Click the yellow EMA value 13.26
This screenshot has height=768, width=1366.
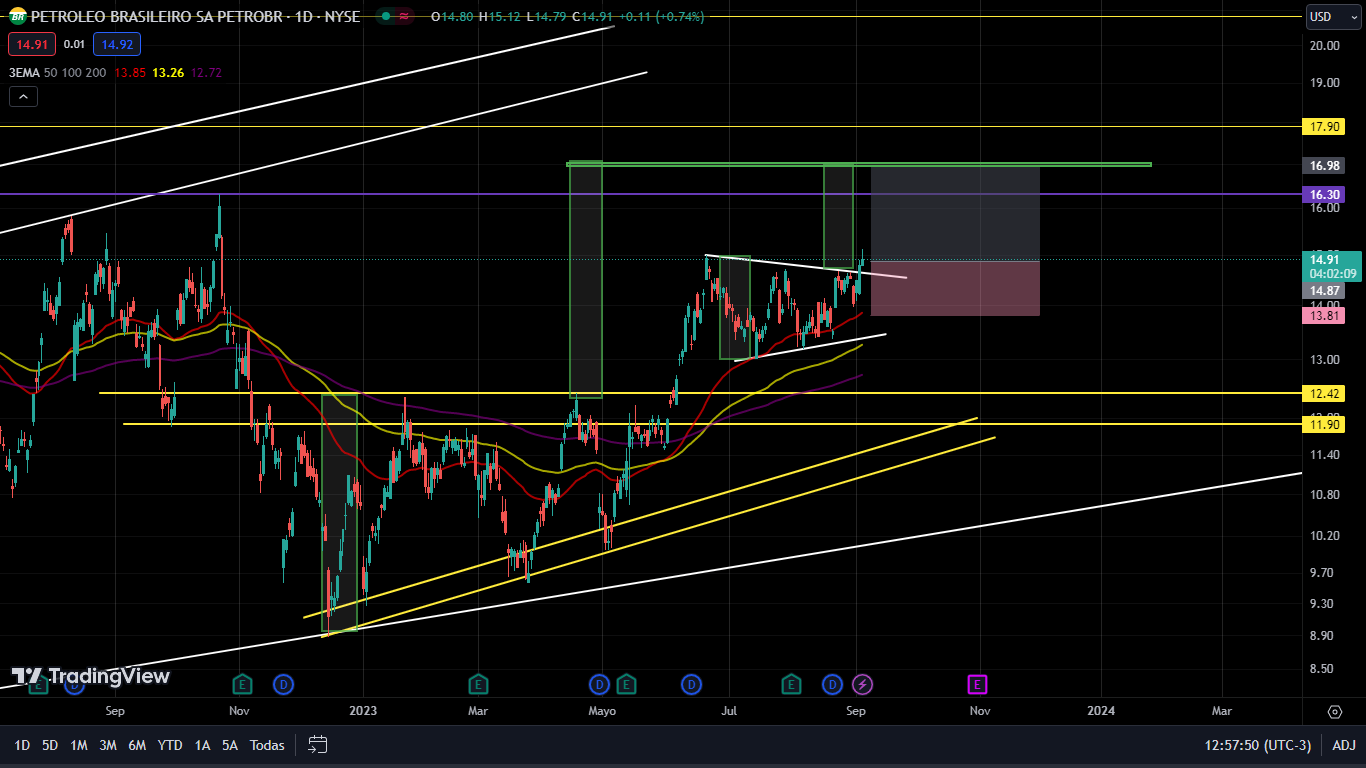click(168, 72)
